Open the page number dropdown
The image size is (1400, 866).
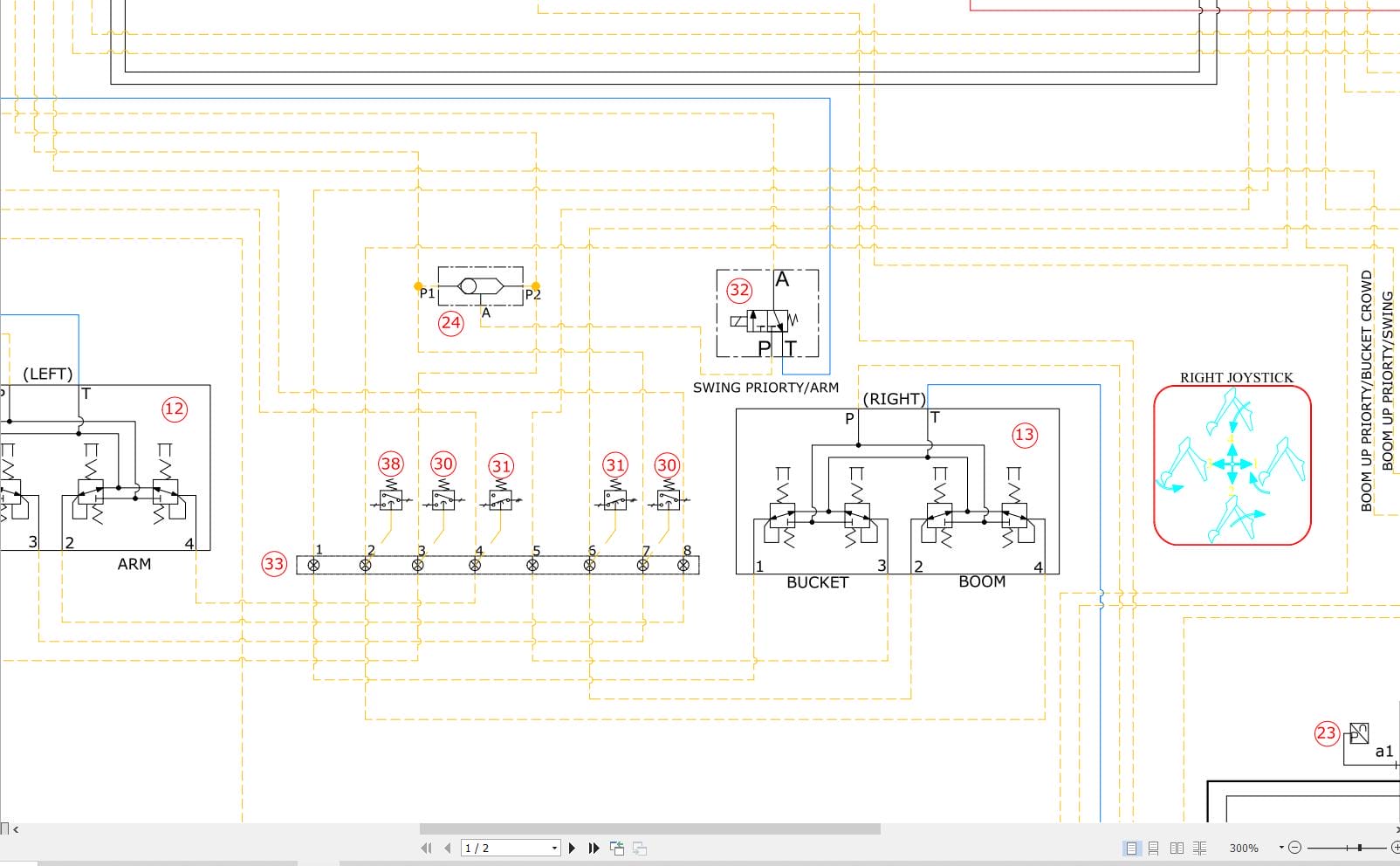point(554,848)
